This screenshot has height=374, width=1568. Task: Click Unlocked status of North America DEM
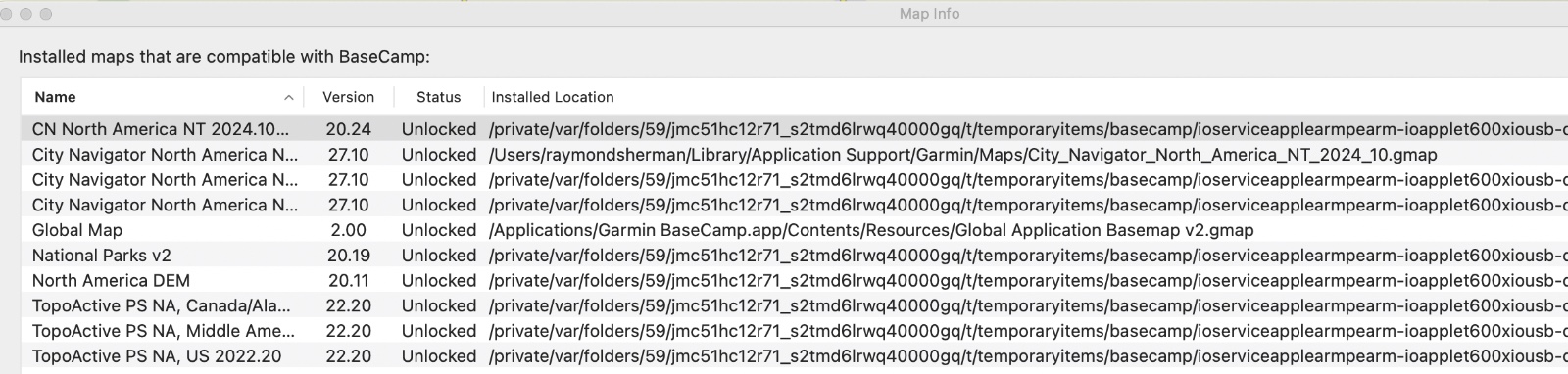tap(439, 281)
